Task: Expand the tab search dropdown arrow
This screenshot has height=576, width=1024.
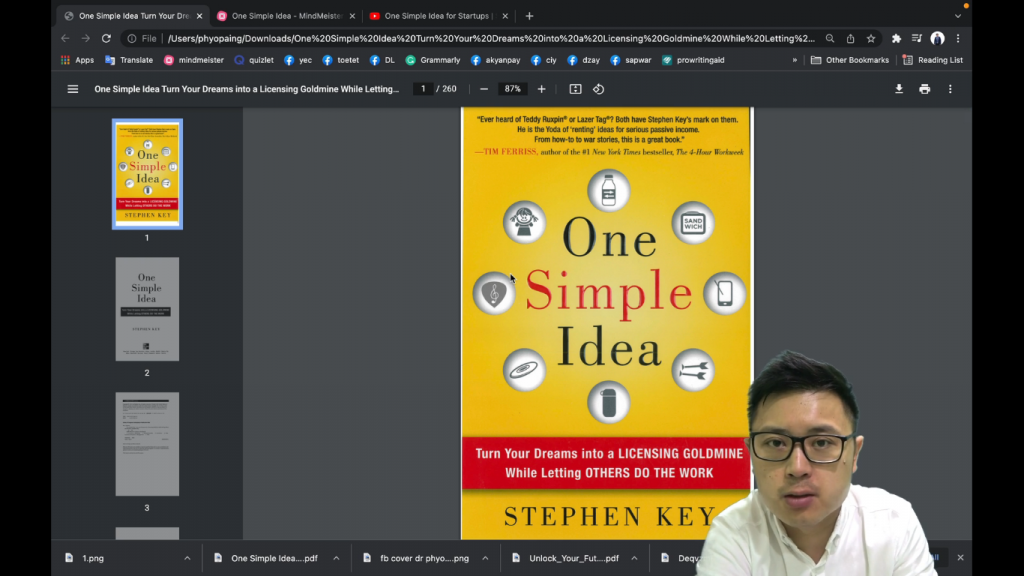Action: (958, 16)
